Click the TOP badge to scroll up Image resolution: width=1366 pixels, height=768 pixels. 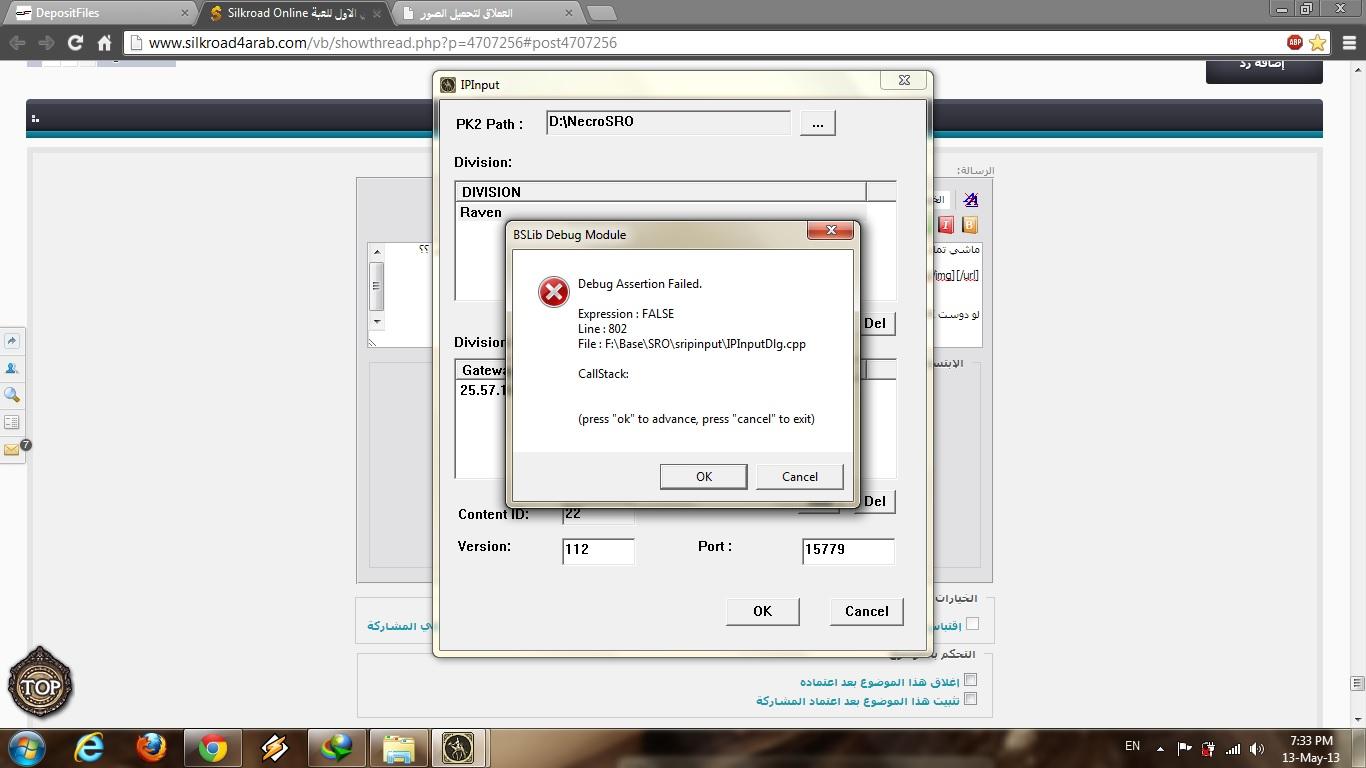pyautogui.click(x=40, y=684)
